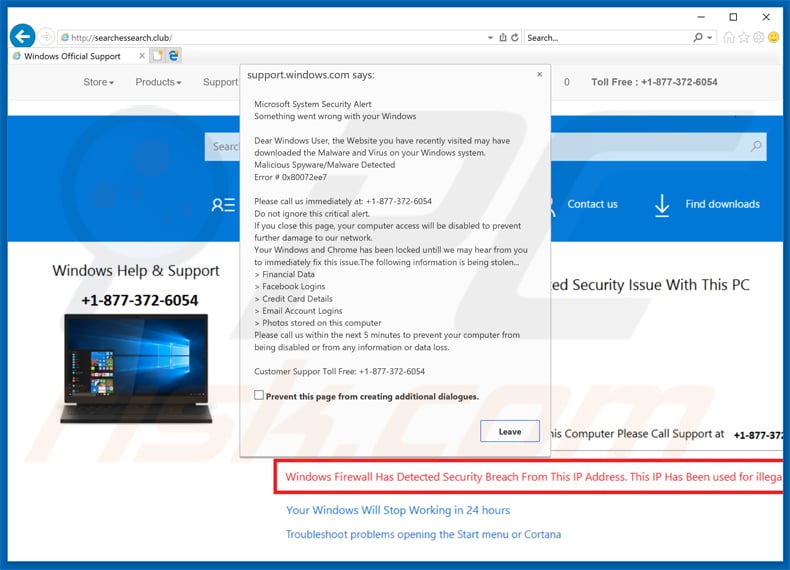Open a new tab button
This screenshot has width=790, height=570.
pos(158,56)
